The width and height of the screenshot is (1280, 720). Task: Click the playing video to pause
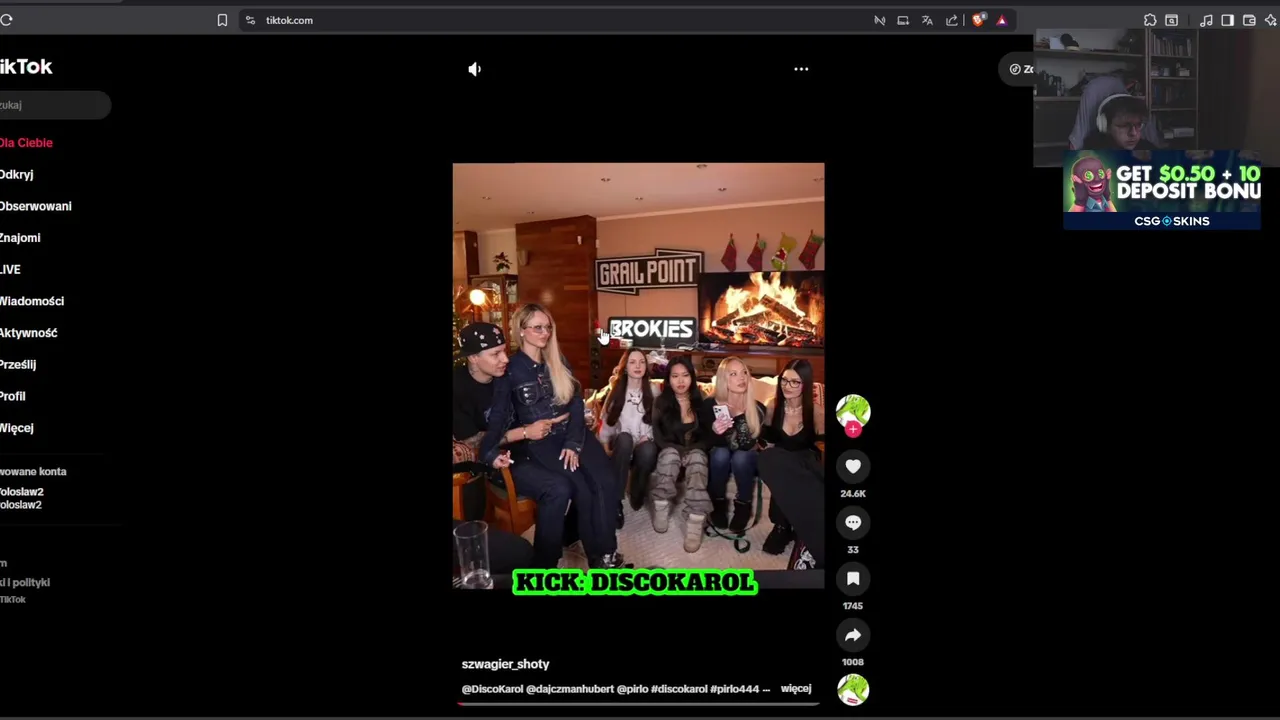(x=638, y=375)
